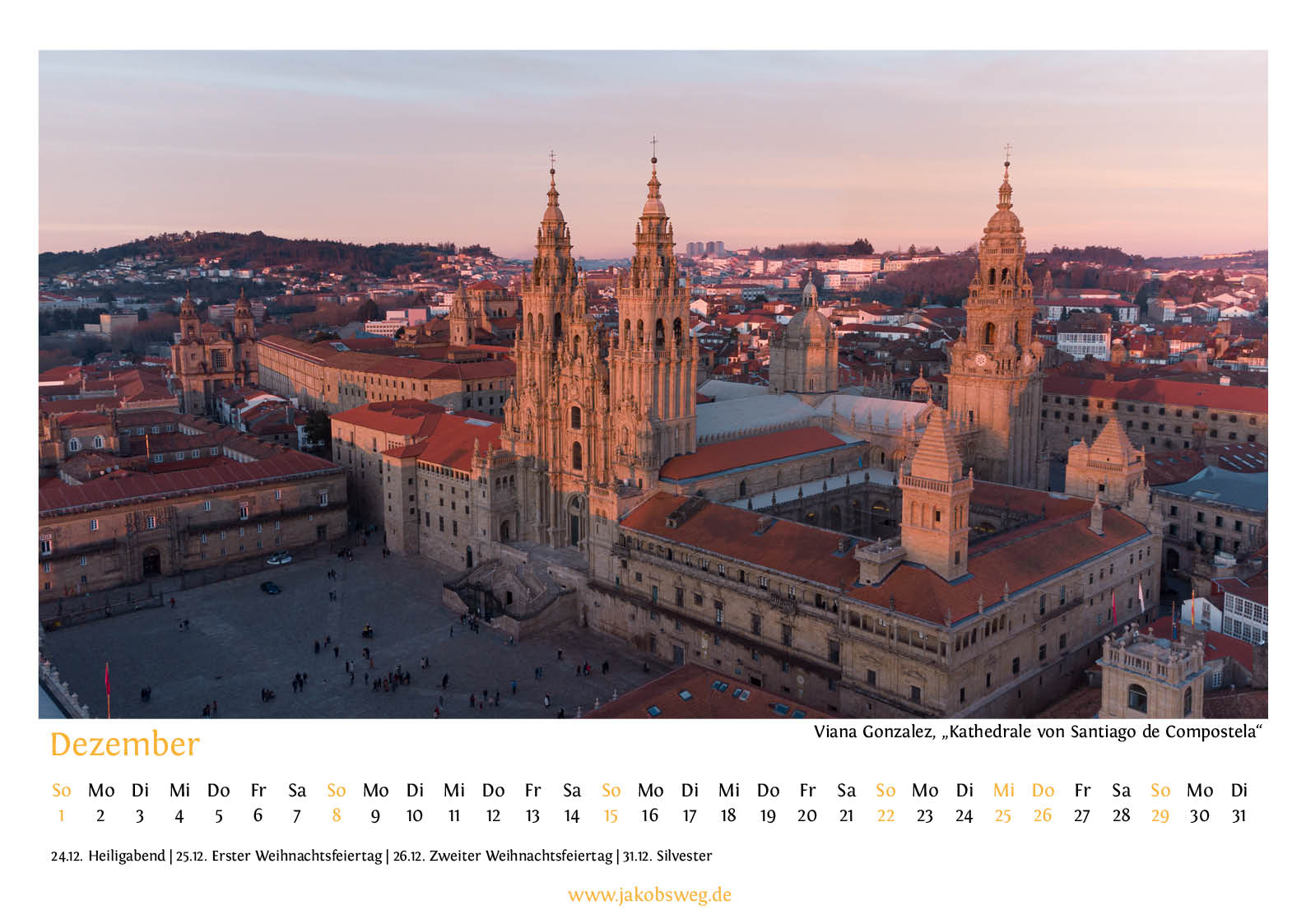This screenshot has width=1306, height=924.
Task: Click day number 12
Action: coord(493,815)
